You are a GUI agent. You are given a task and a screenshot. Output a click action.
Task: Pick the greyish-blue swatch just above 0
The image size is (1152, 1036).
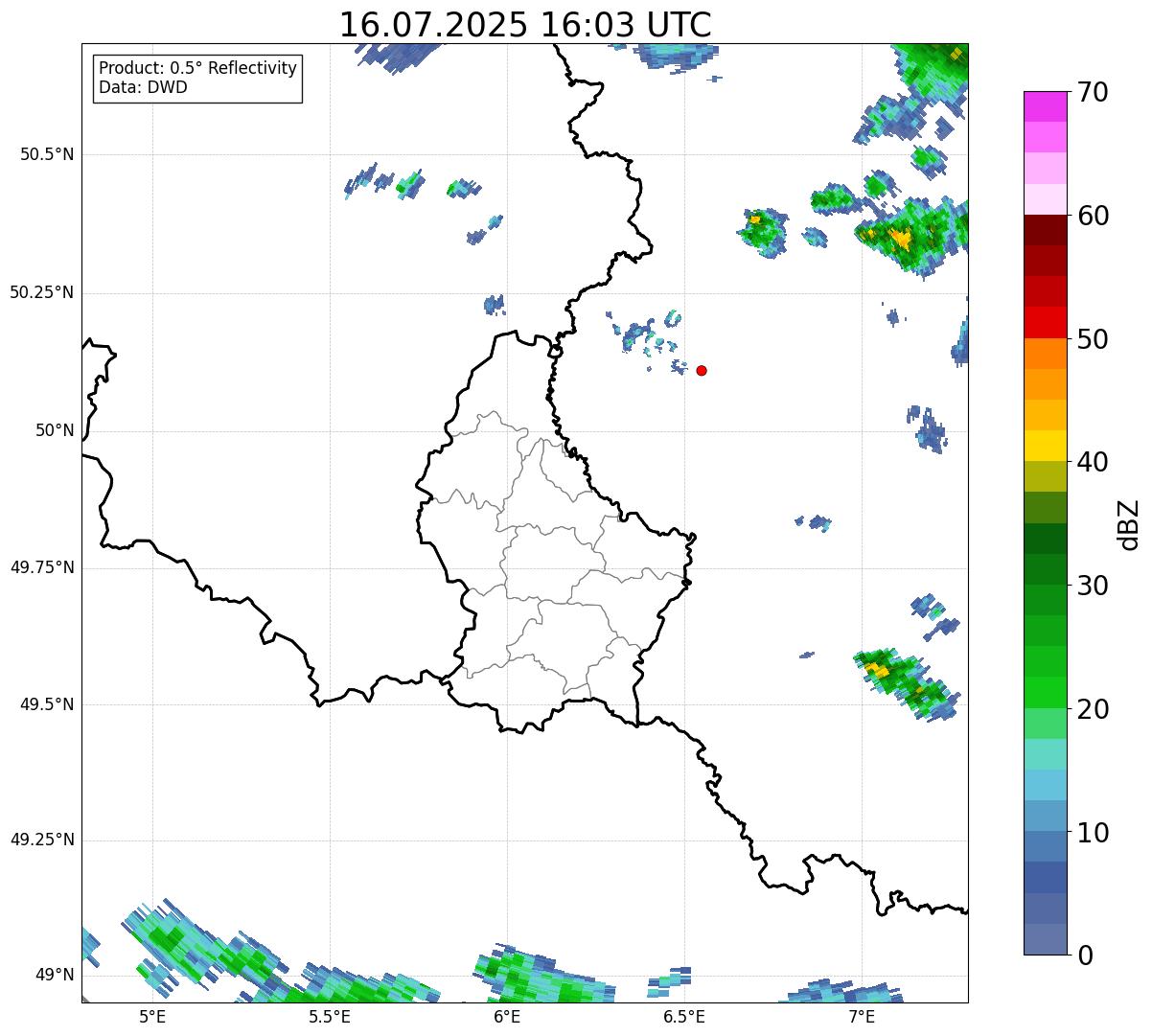pos(1045,939)
